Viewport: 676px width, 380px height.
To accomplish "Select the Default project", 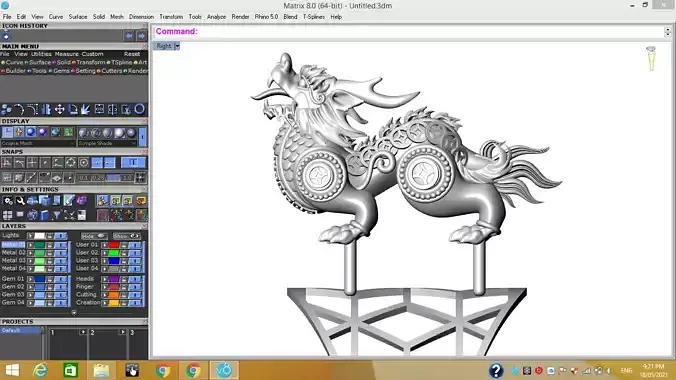I will [x=21, y=330].
